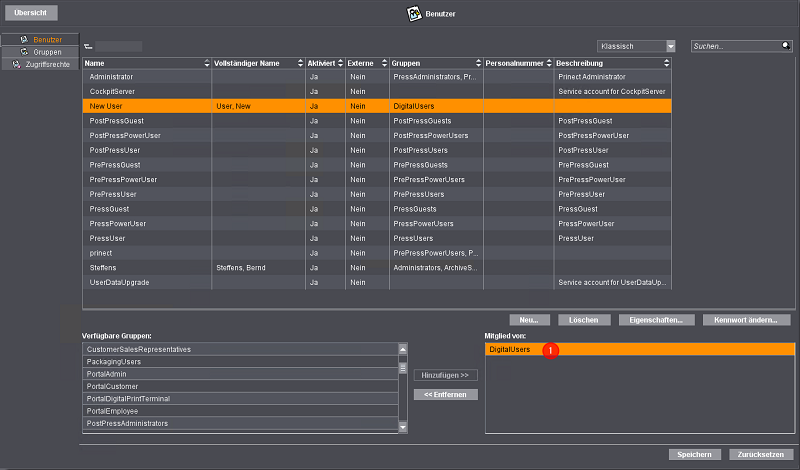Click into the Suchen search field

(x=735, y=46)
